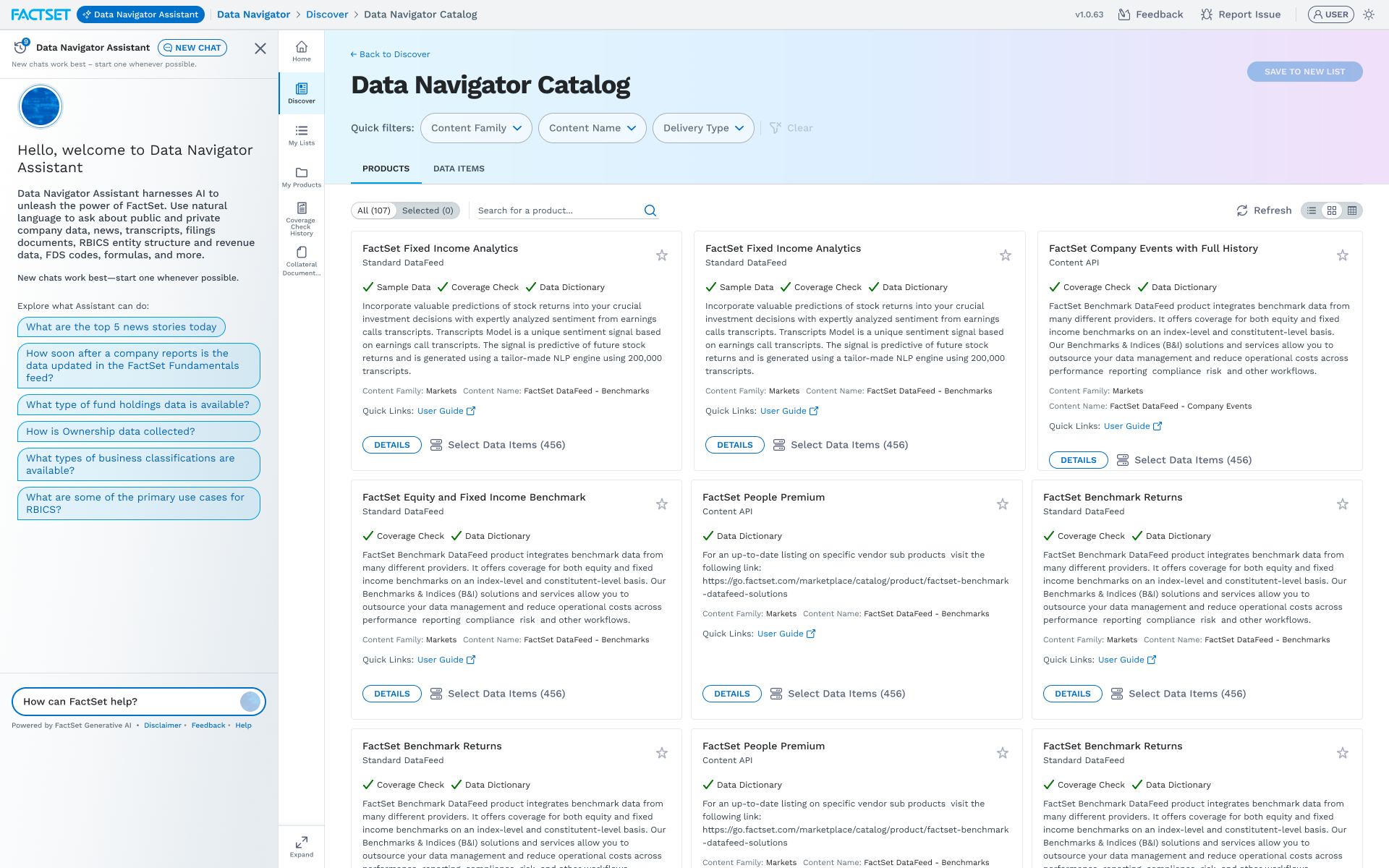The height and width of the screenshot is (868, 1389).
Task: Show Selected (0) products
Action: (x=428, y=210)
